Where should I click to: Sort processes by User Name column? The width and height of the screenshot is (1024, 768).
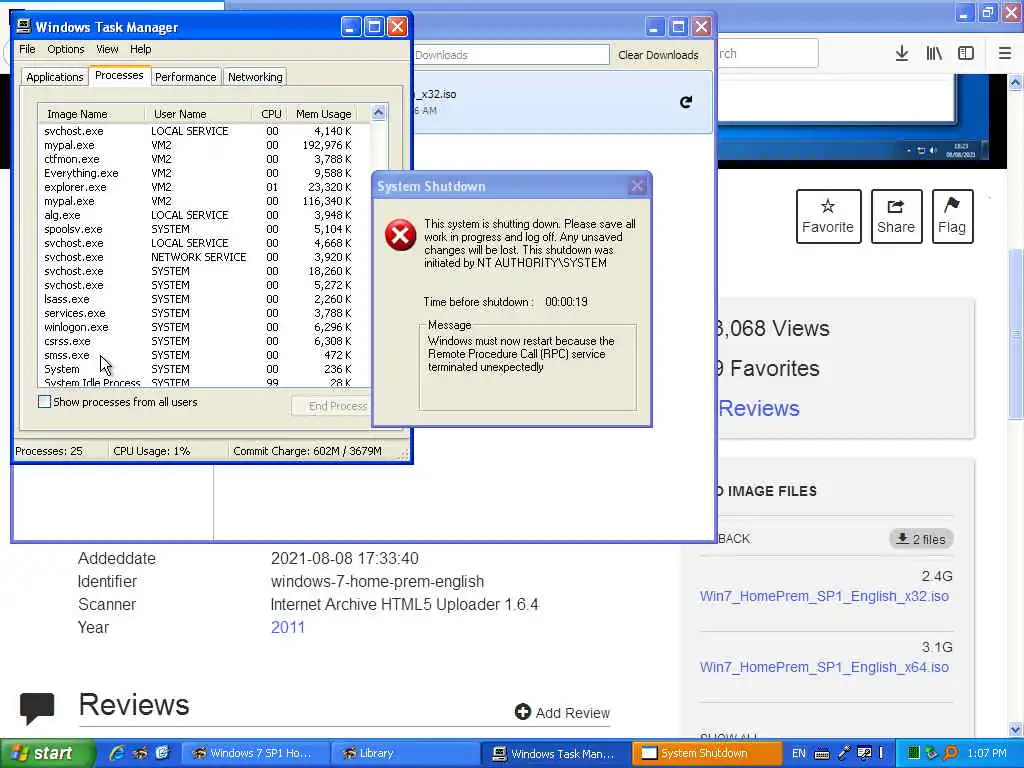point(199,114)
